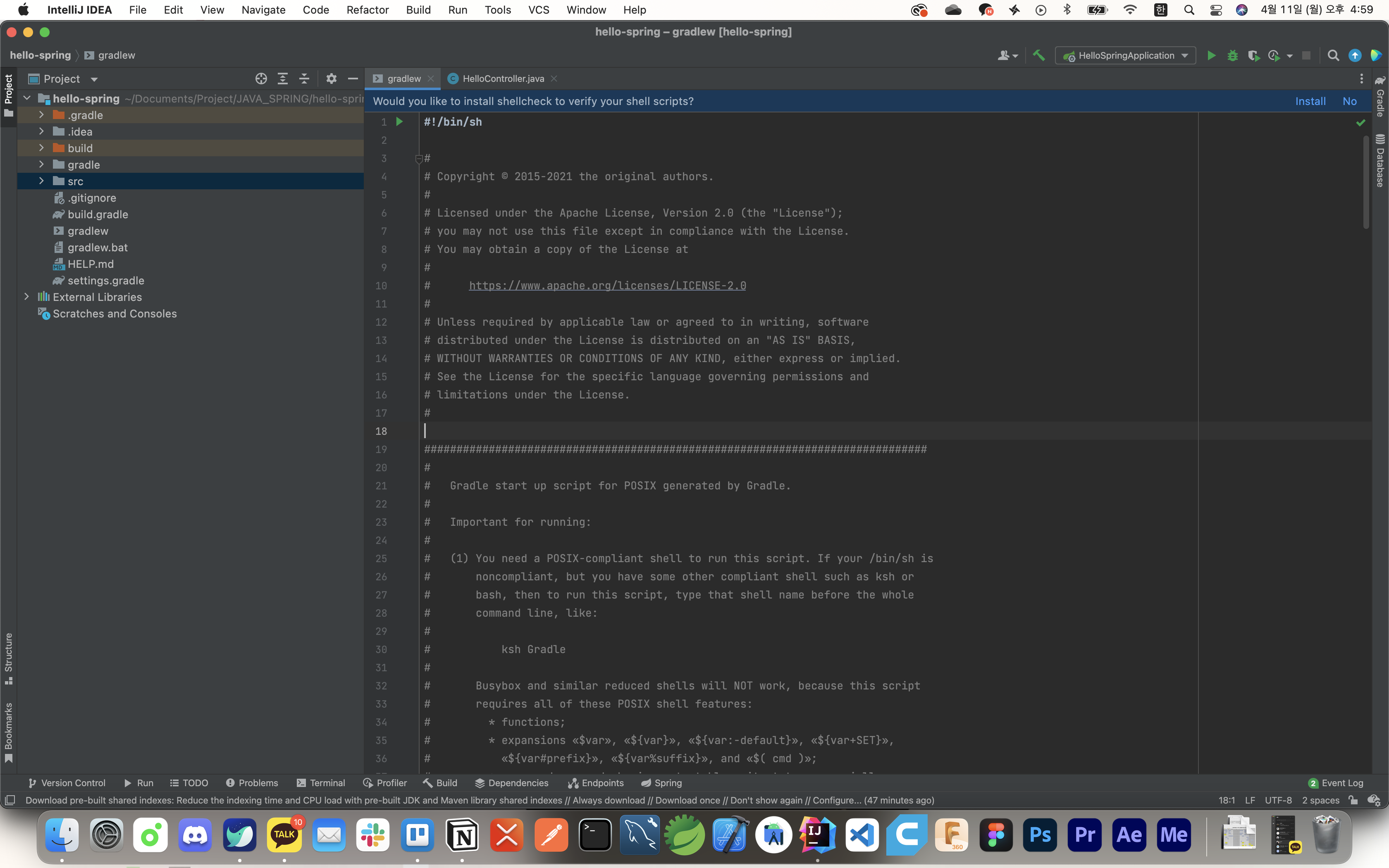Switch to HelloController.java tab
This screenshot has height=868, width=1389.
coord(502,79)
